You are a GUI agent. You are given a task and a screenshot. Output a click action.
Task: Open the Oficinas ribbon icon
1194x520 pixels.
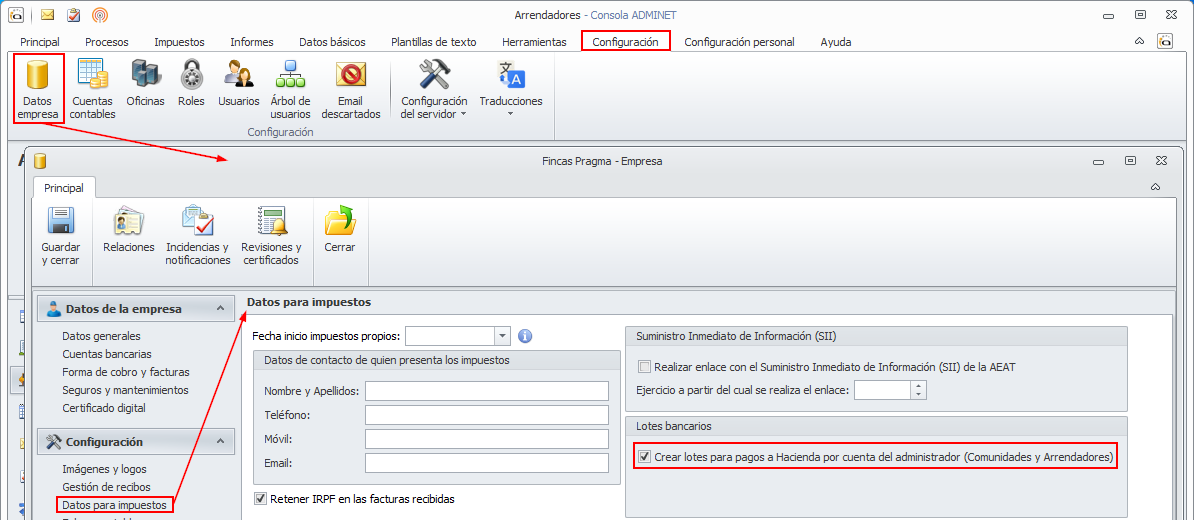click(x=145, y=84)
